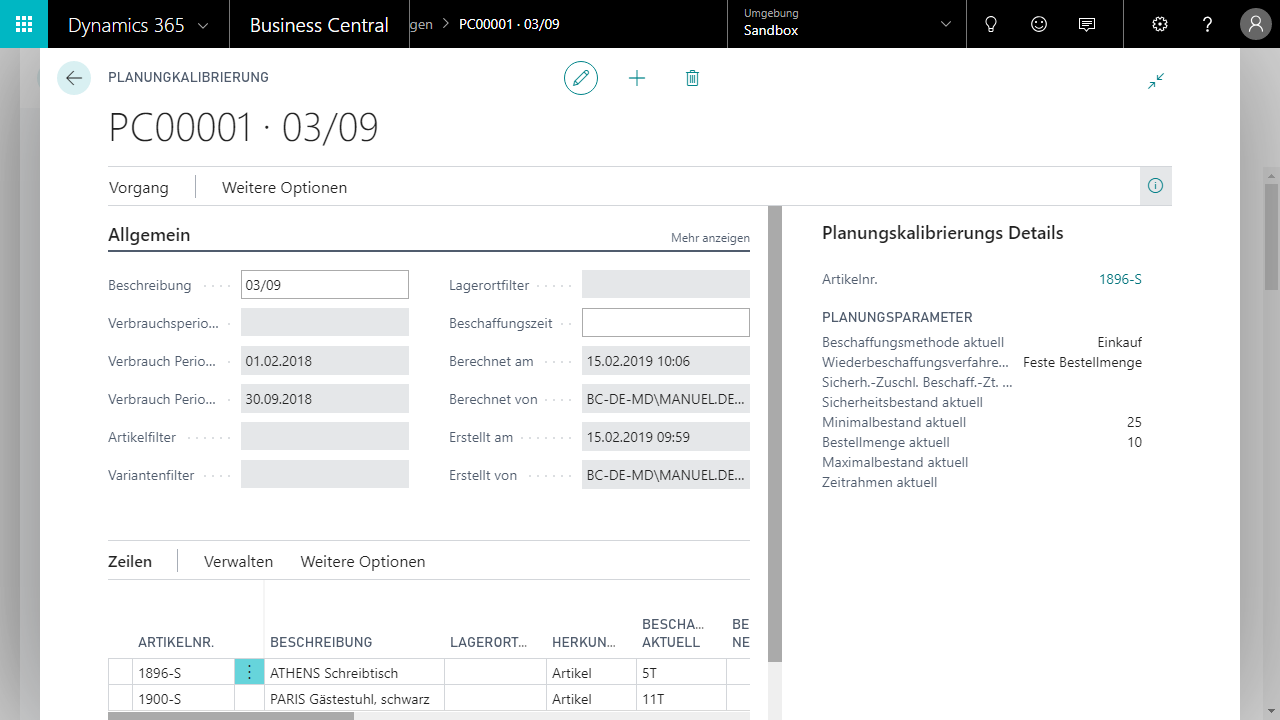Click the LAGERORT... column header
This screenshot has height=720, width=1280.
pos(489,642)
